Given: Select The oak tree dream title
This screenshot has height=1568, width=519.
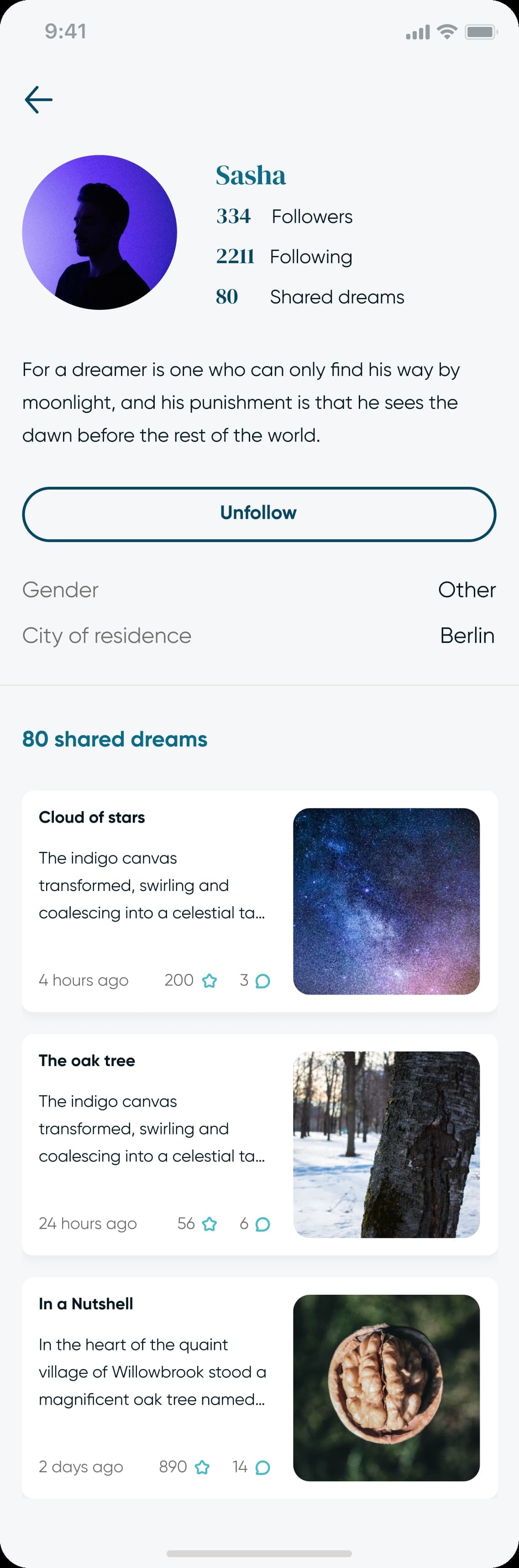Looking at the screenshot, I should 87,1060.
